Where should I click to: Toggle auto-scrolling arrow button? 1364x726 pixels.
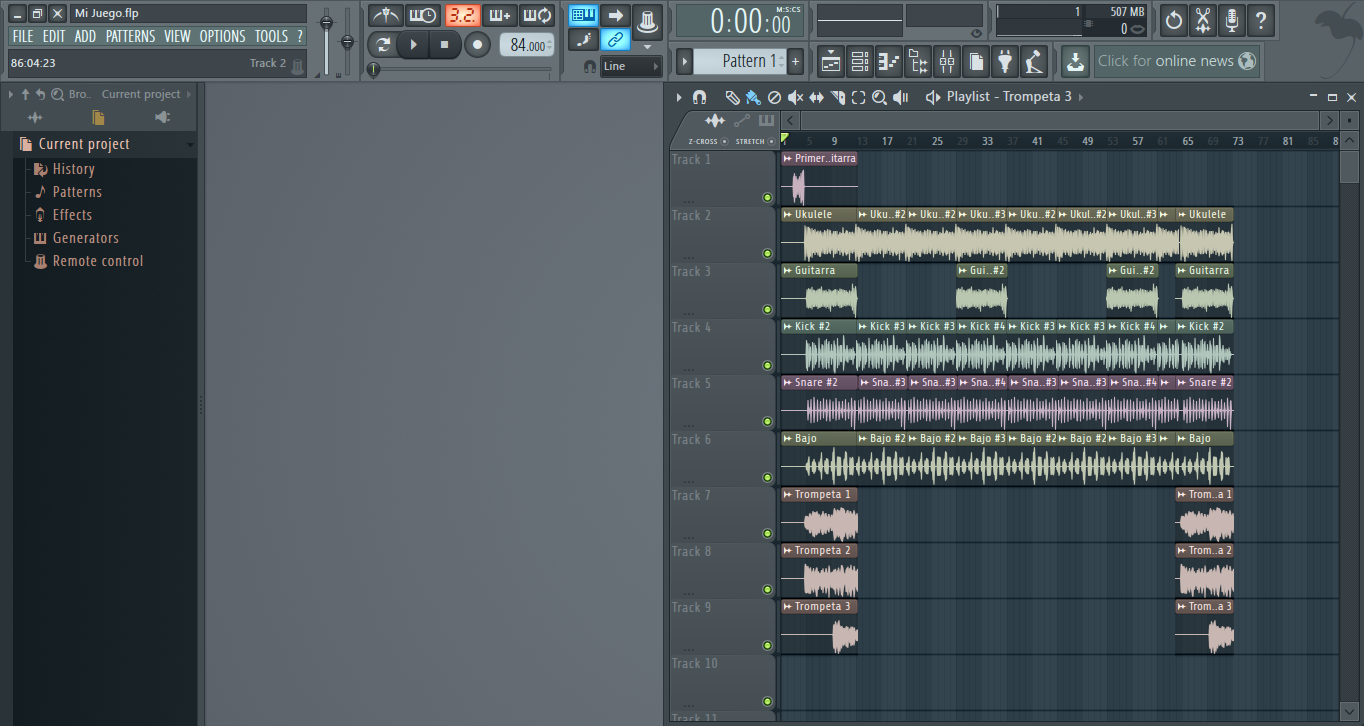coord(616,15)
